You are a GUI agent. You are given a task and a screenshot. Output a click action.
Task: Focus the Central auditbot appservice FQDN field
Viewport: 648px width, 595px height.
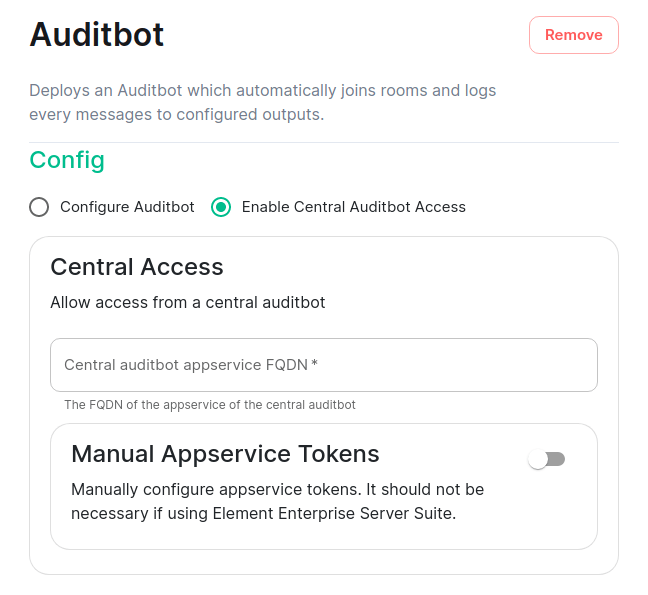pyautogui.click(x=323, y=365)
